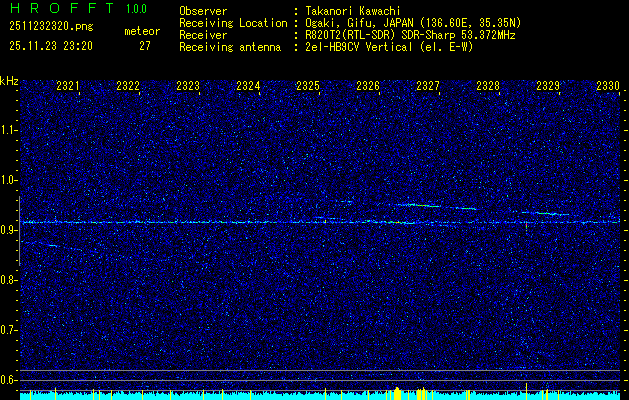629x400 pixels.
Task: Click the 'Observer' field label
Action: pyautogui.click(x=203, y=11)
